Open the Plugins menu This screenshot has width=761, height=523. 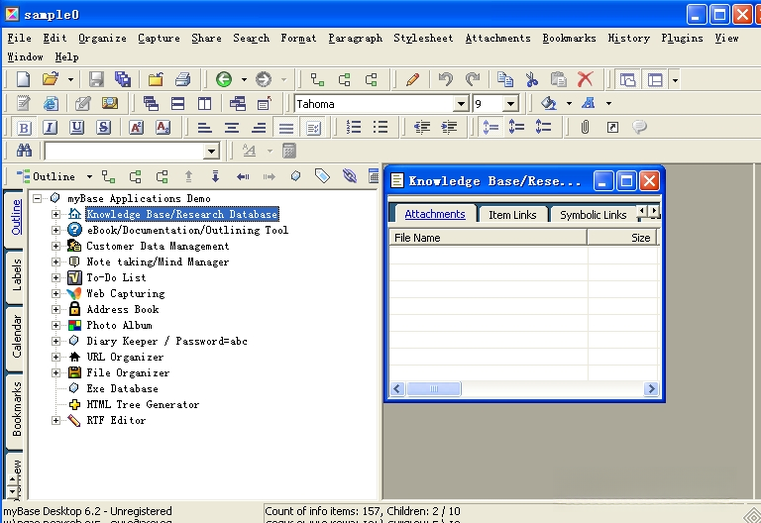(682, 38)
